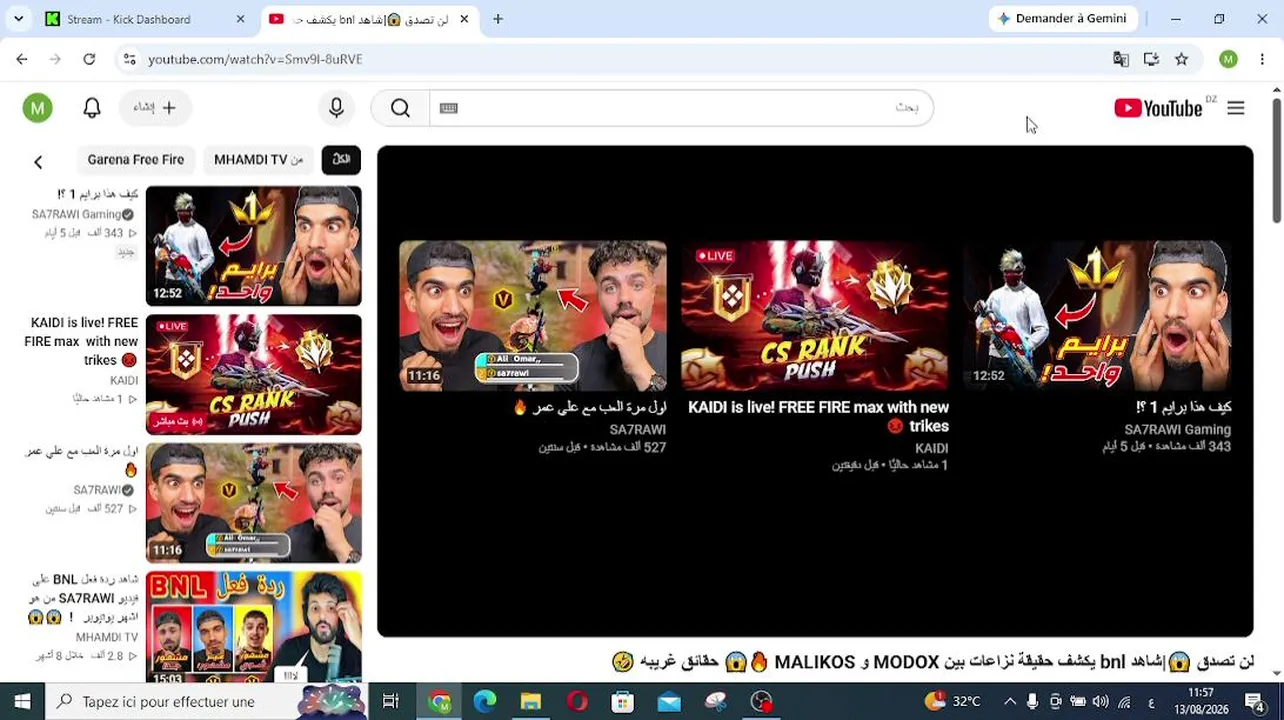This screenshot has width=1284, height=720.
Task: Launch Microsoft Edge from the taskbar
Action: point(485,701)
